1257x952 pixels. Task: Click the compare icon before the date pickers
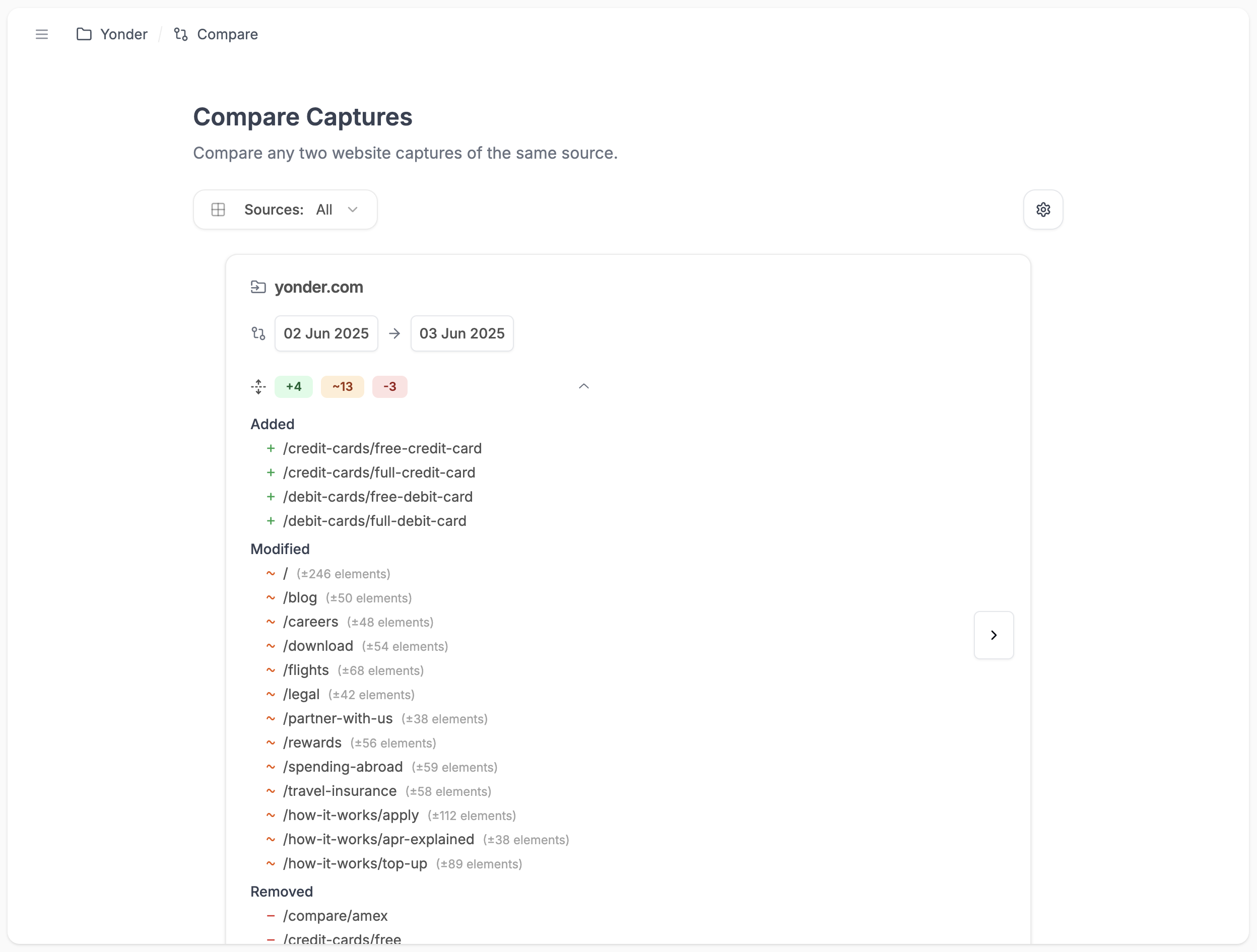258,333
